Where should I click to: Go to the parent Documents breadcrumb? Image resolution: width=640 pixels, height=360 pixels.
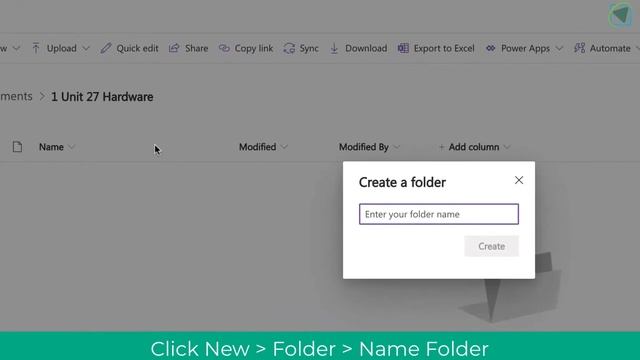(x=16, y=96)
